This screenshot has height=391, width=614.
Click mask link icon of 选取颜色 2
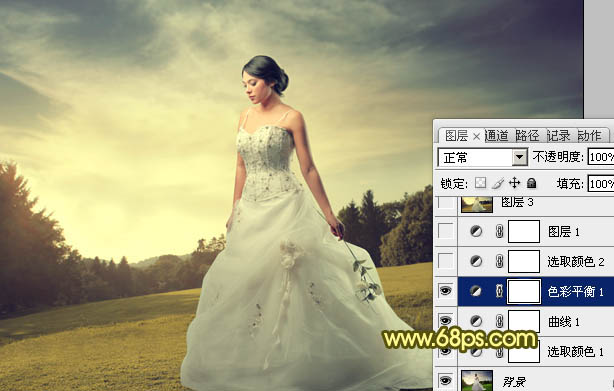(x=499, y=261)
